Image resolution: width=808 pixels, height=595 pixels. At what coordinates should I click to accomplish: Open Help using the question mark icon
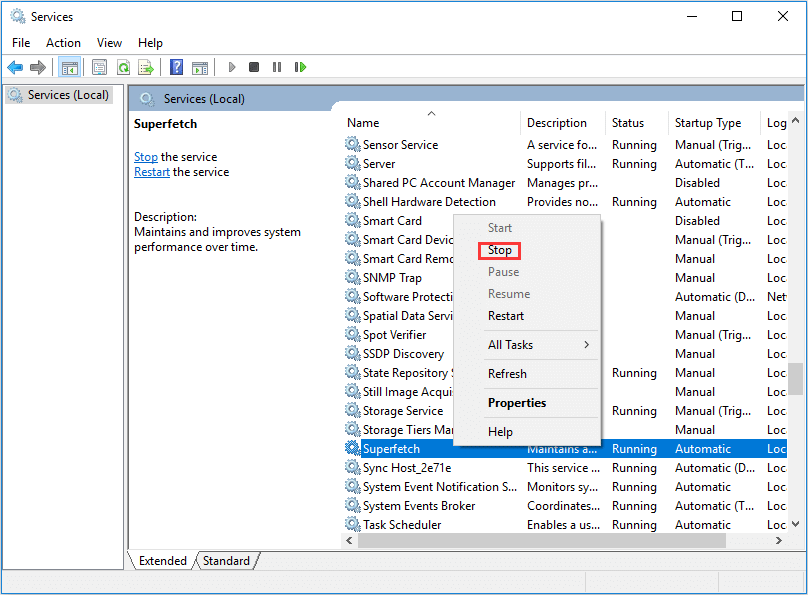coord(174,67)
